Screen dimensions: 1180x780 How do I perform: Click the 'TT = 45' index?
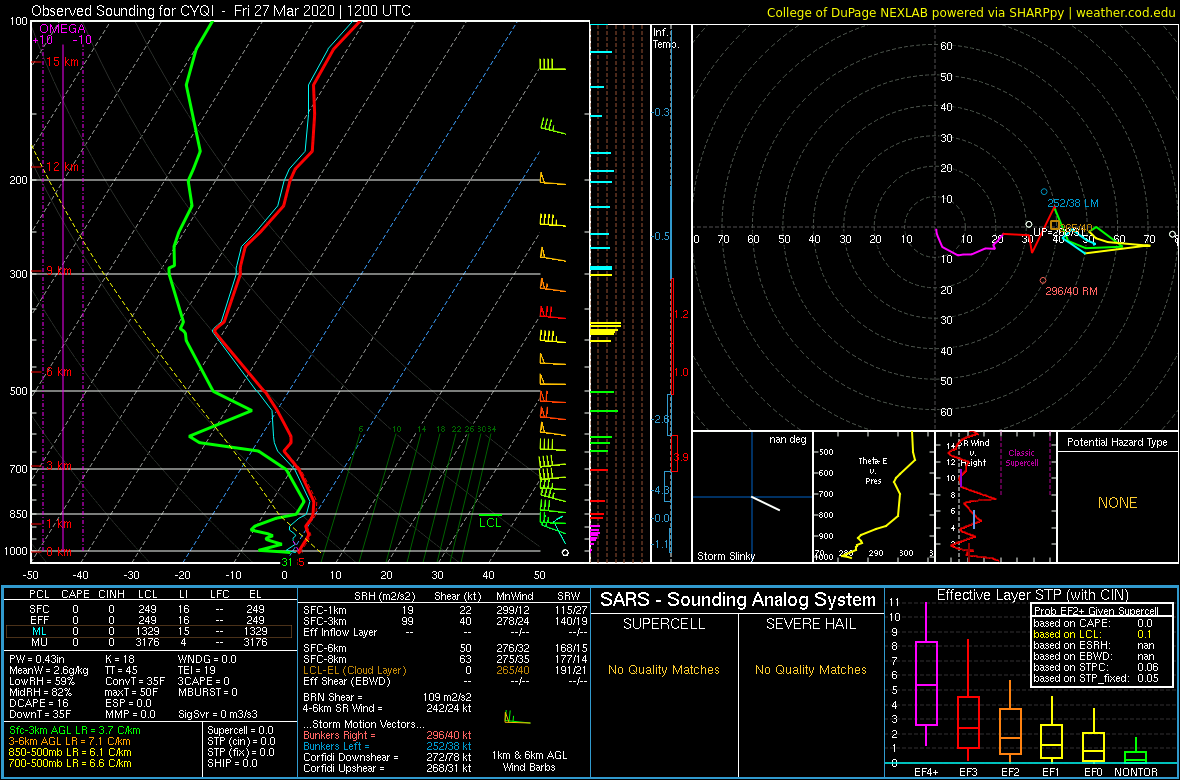124,672
